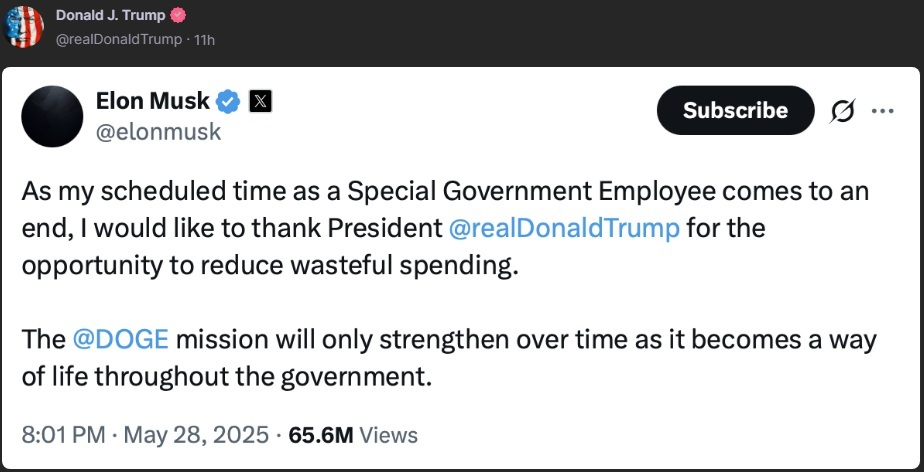
Task: Open the @elonmusk handle link
Action: 158,132
